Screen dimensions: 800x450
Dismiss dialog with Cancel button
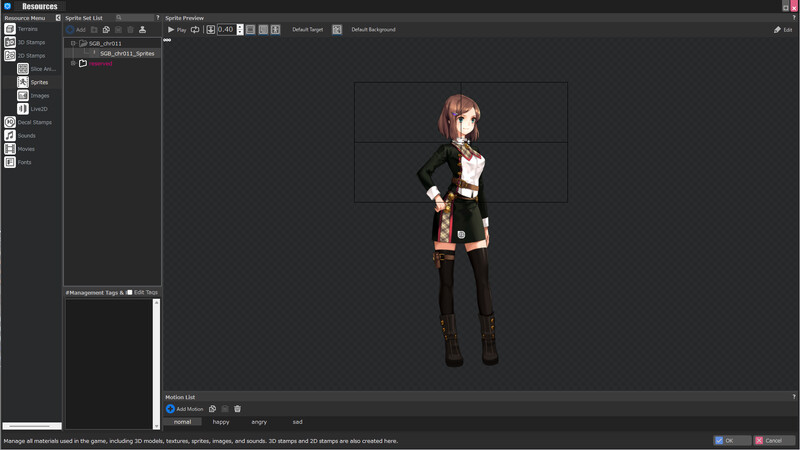pyautogui.click(x=774, y=440)
